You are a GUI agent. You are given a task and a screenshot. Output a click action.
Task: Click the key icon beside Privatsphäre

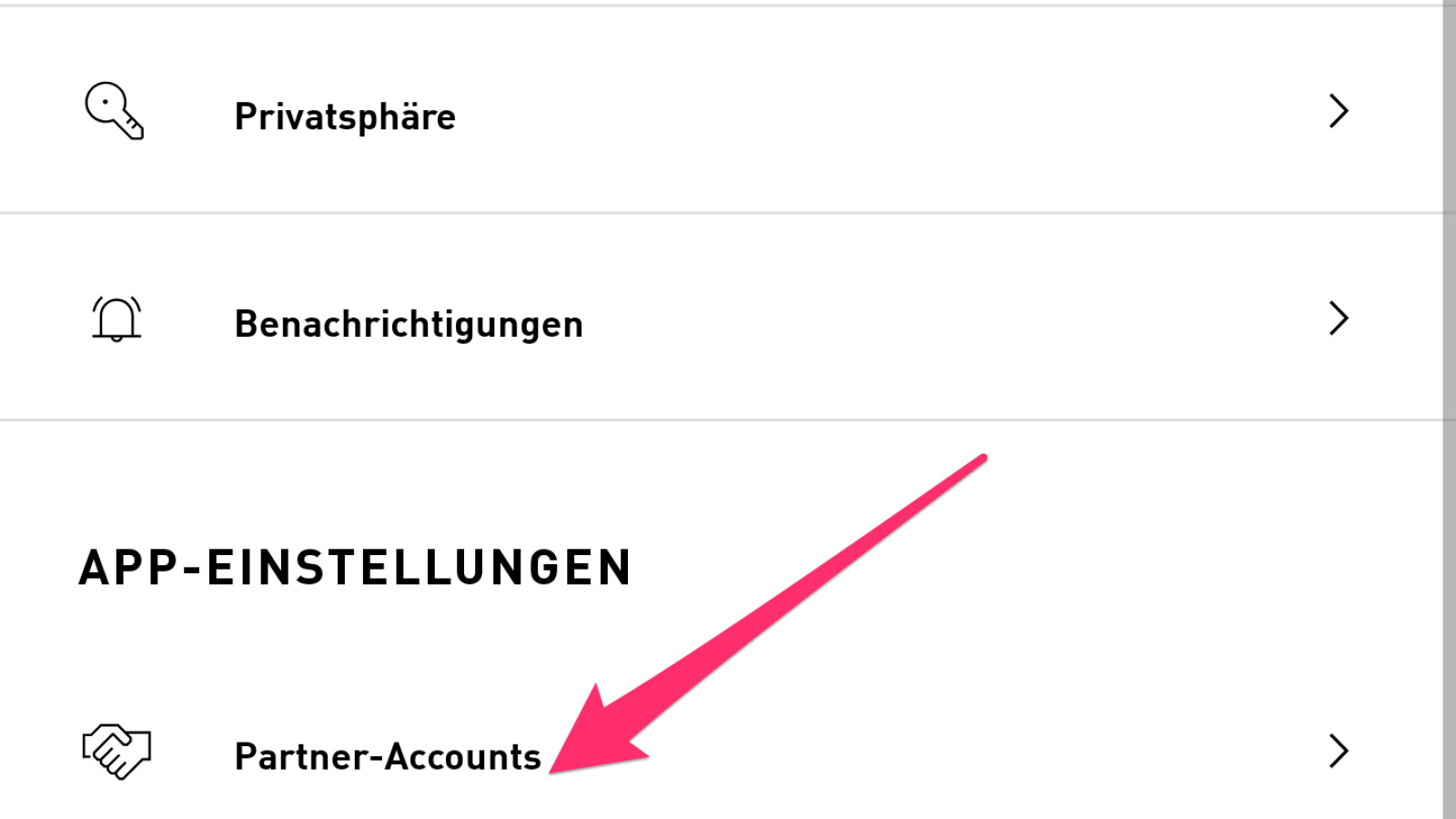[114, 111]
